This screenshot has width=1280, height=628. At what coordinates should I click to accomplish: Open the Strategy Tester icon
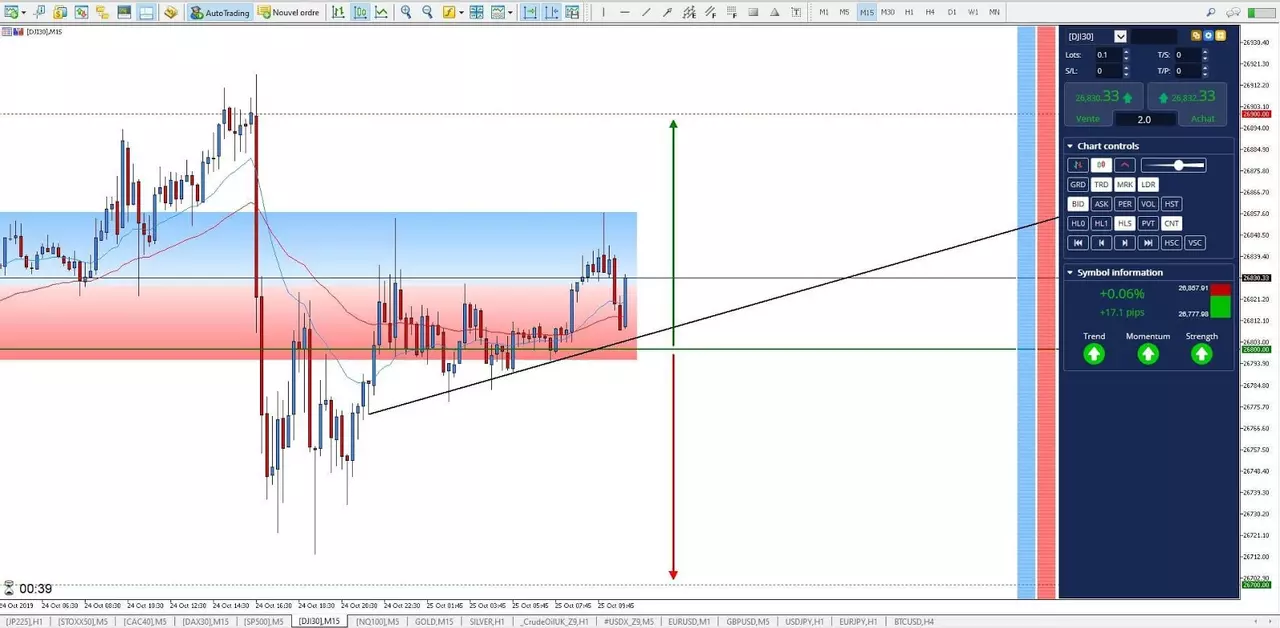[x=124, y=12]
